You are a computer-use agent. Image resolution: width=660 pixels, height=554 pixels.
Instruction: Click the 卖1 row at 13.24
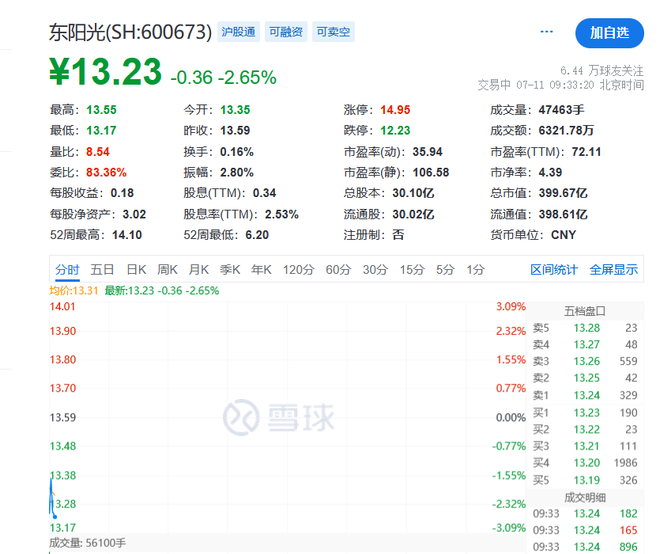click(585, 395)
